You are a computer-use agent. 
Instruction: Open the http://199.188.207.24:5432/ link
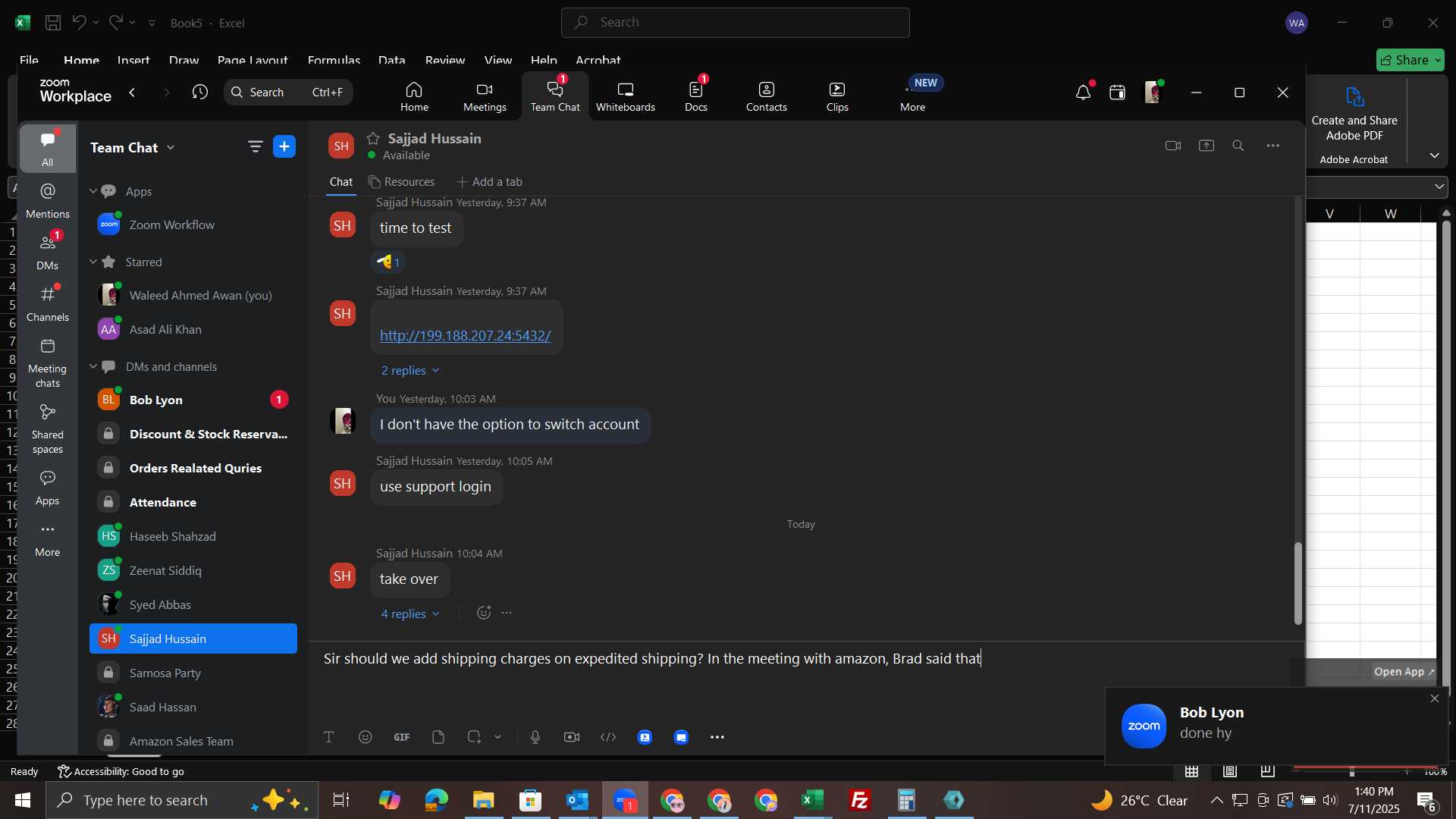[465, 336]
